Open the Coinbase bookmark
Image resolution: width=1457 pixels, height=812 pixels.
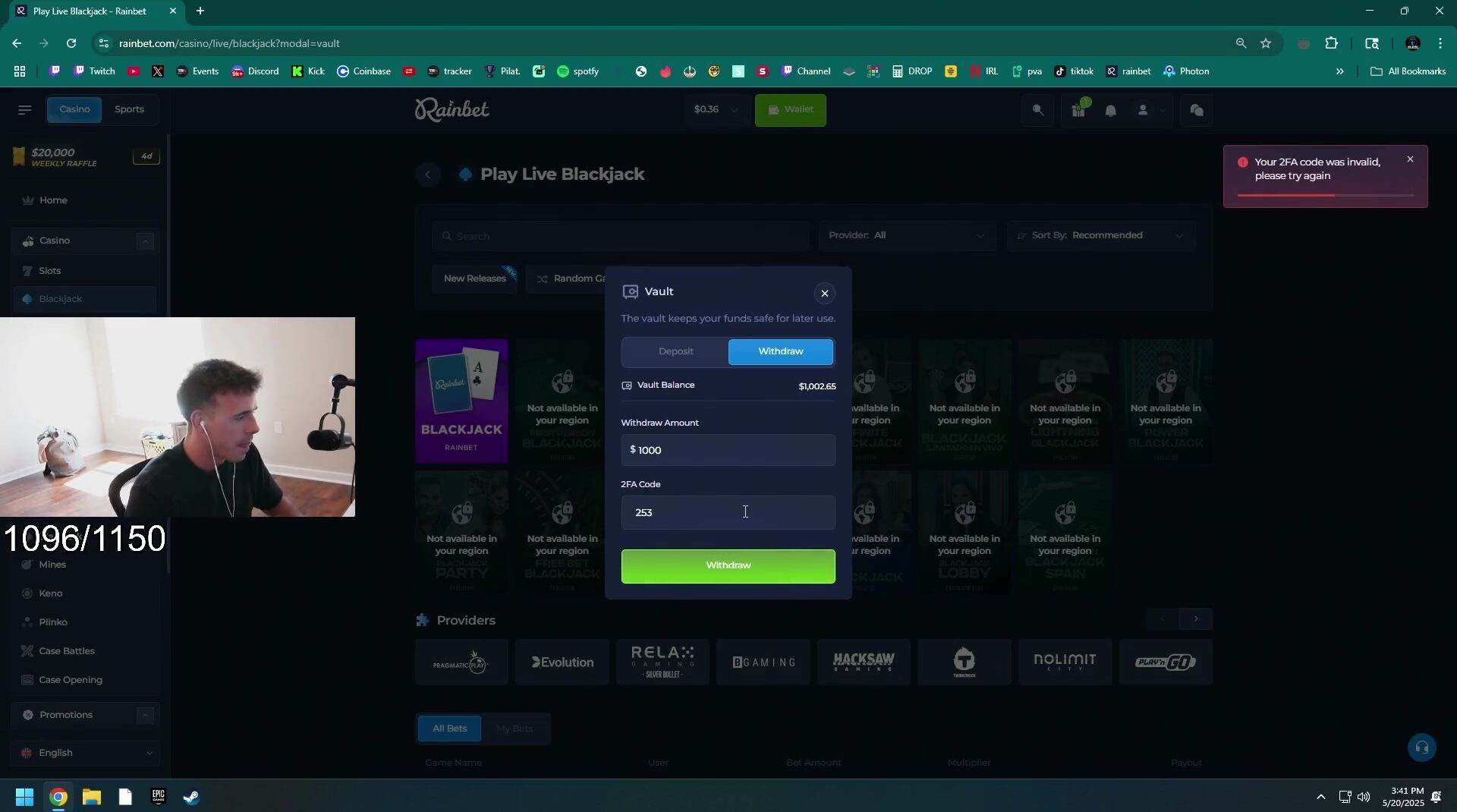click(x=363, y=71)
